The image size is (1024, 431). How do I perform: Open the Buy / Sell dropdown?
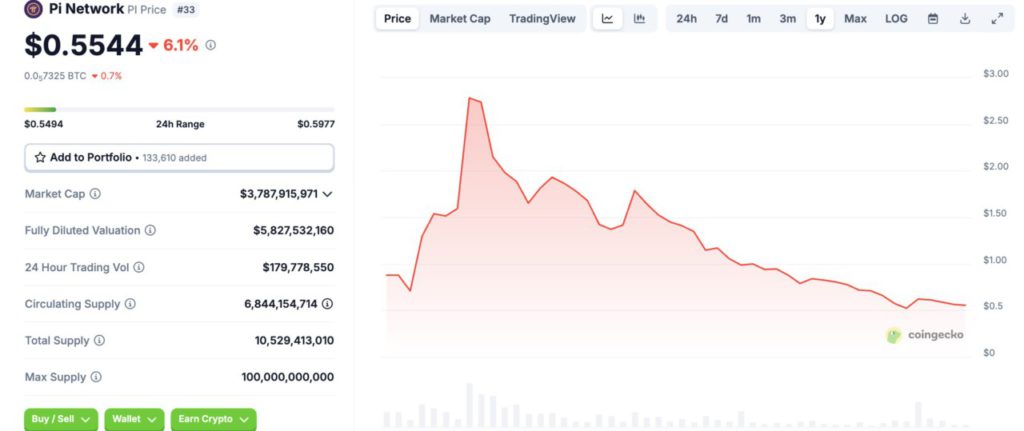(61, 419)
